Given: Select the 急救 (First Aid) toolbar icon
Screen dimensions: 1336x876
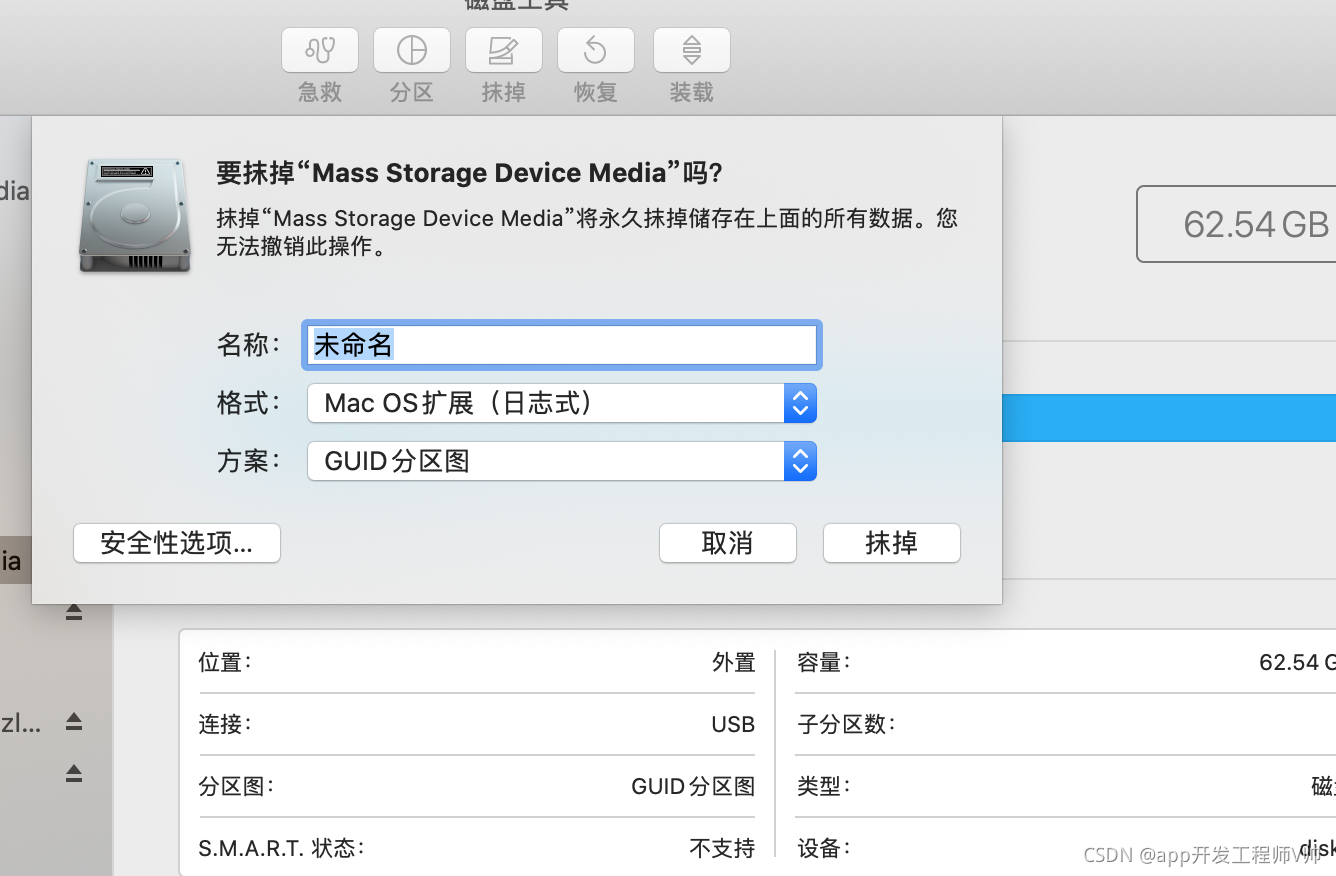Looking at the screenshot, I should tap(319, 50).
